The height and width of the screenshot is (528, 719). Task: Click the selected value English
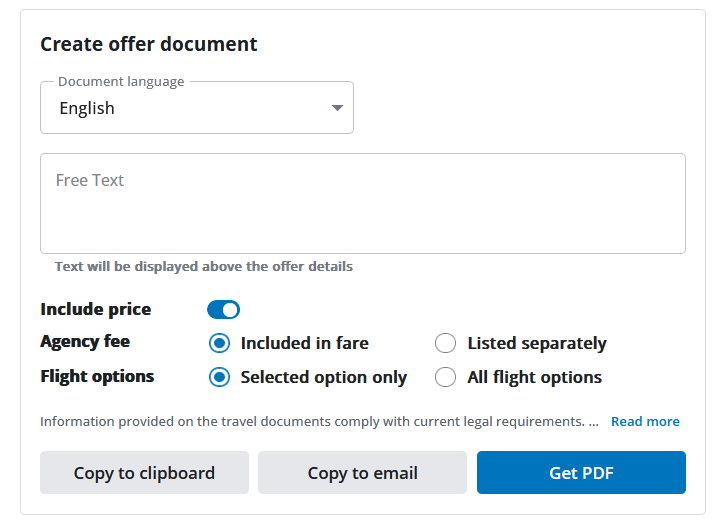pos(87,108)
